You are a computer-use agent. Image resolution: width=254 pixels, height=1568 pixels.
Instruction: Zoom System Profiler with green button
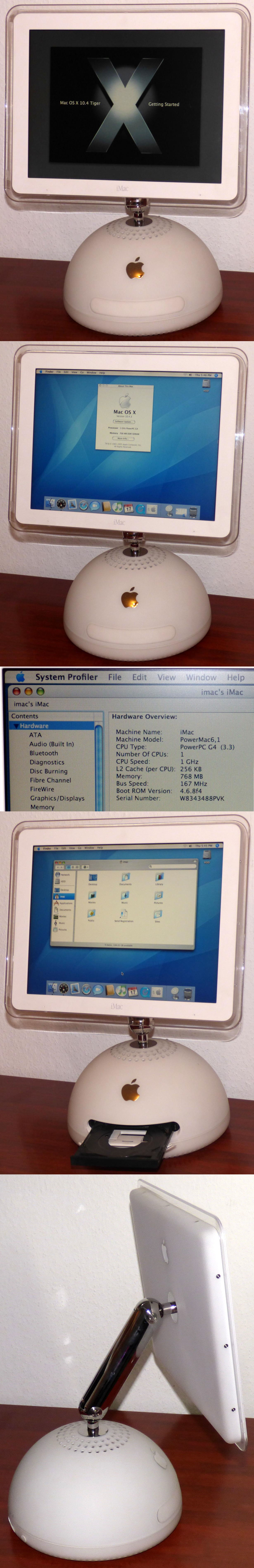point(40,692)
